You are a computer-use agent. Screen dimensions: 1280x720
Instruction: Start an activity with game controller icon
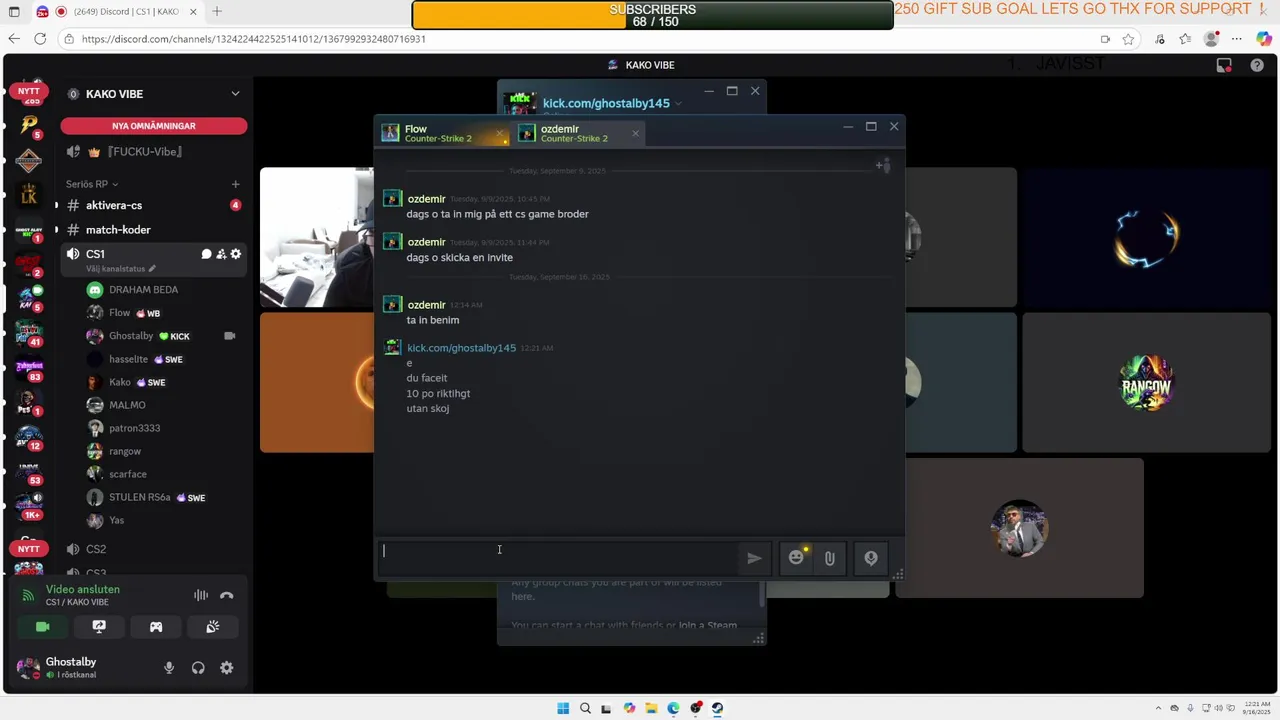pyautogui.click(x=156, y=627)
